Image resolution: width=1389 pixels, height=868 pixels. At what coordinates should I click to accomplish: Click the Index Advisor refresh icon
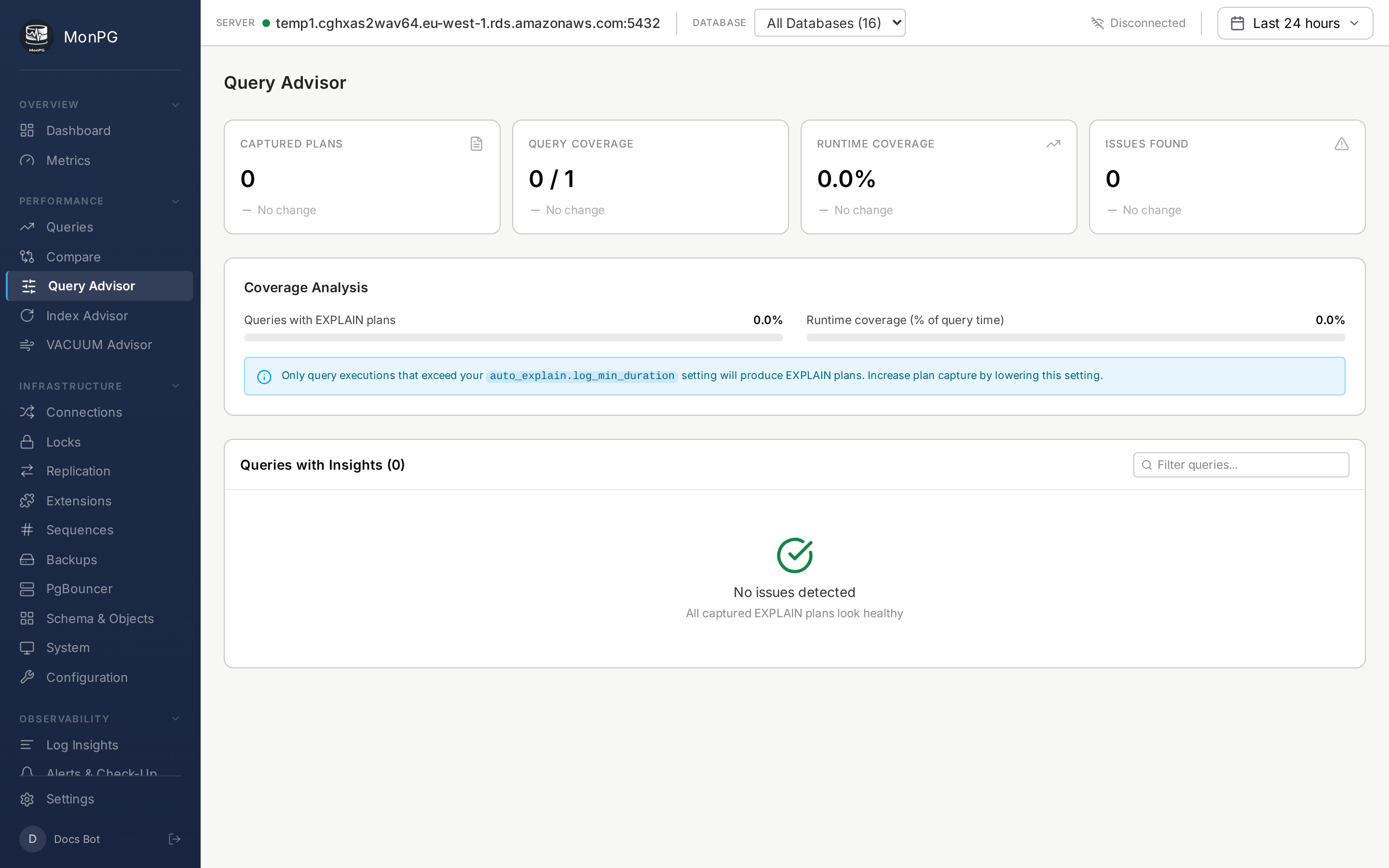tap(27, 315)
